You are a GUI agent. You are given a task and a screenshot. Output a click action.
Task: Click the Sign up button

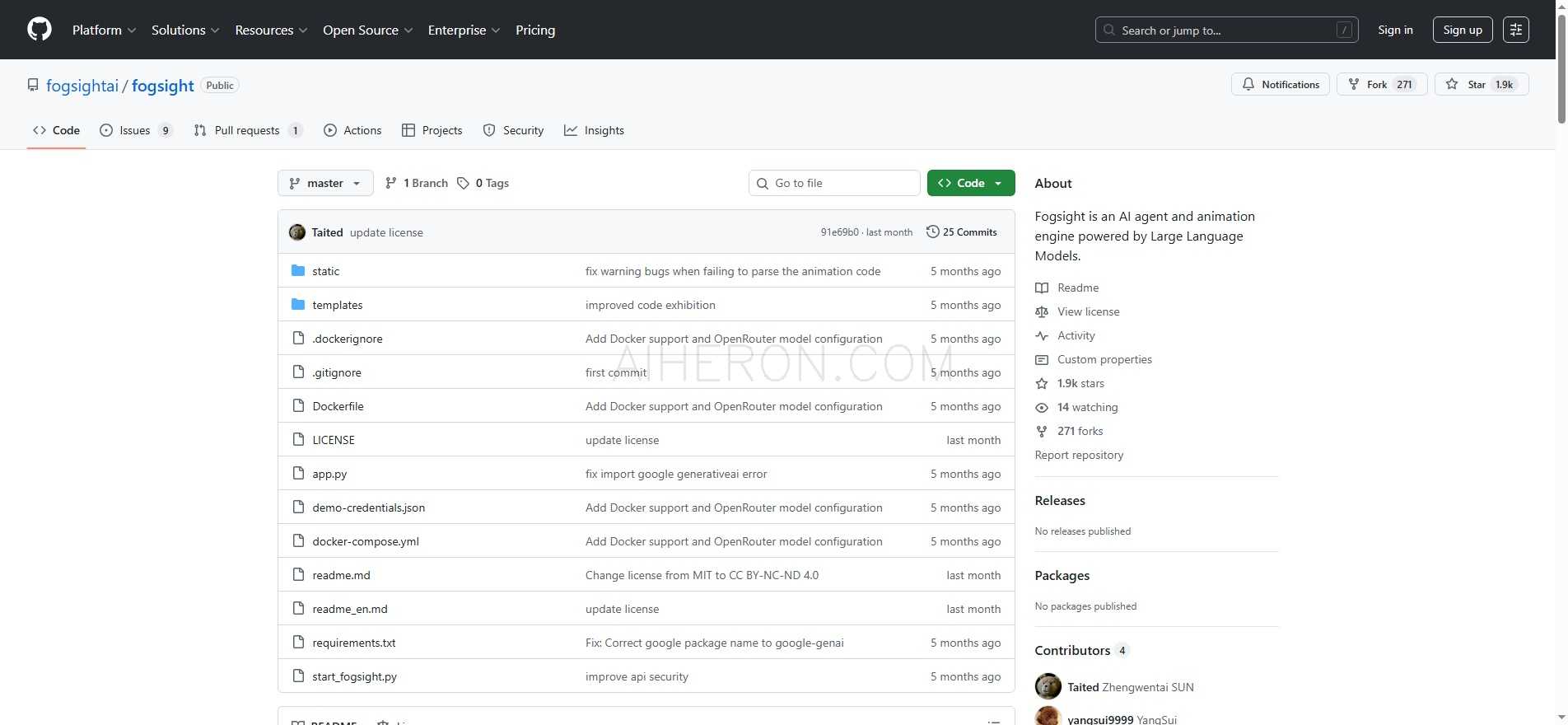tap(1462, 30)
